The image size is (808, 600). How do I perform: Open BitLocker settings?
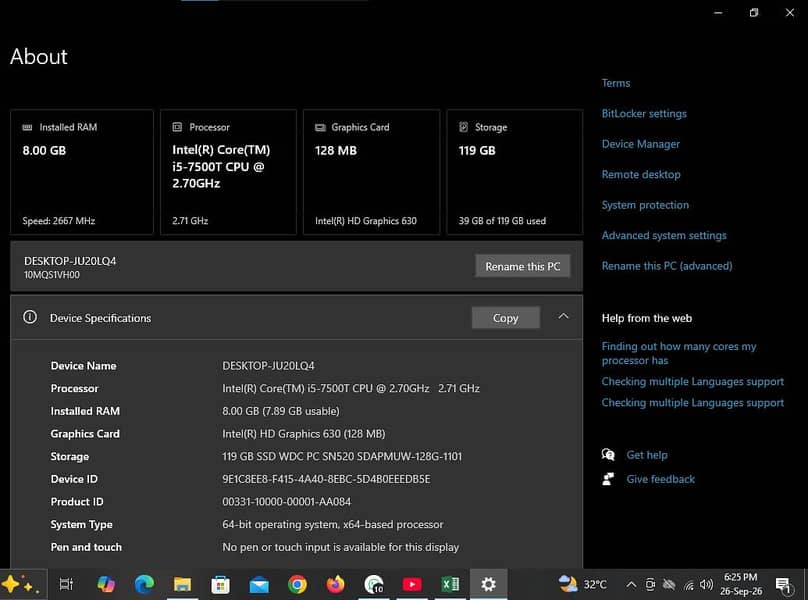(644, 113)
